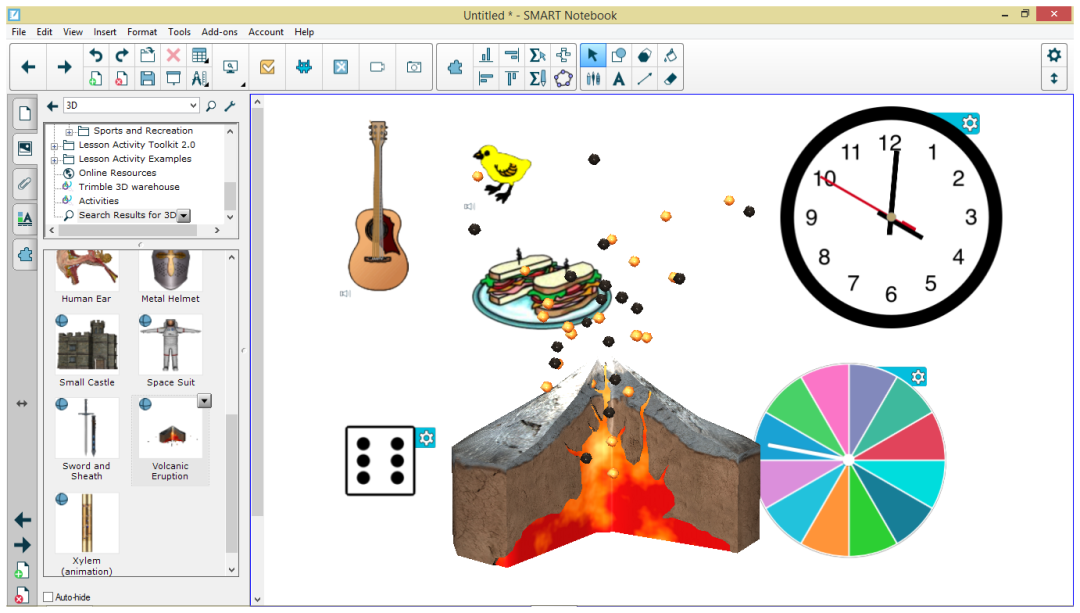The width and height of the screenshot is (1080, 613).
Task: Select the Eraser tool in toolbar
Action: pos(671,79)
